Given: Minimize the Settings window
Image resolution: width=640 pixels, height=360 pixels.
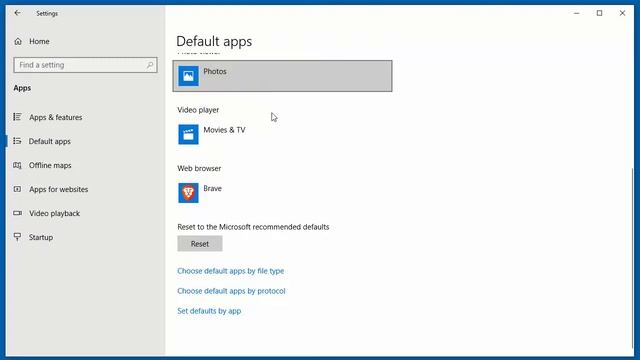Looking at the screenshot, I should pos(576,13).
